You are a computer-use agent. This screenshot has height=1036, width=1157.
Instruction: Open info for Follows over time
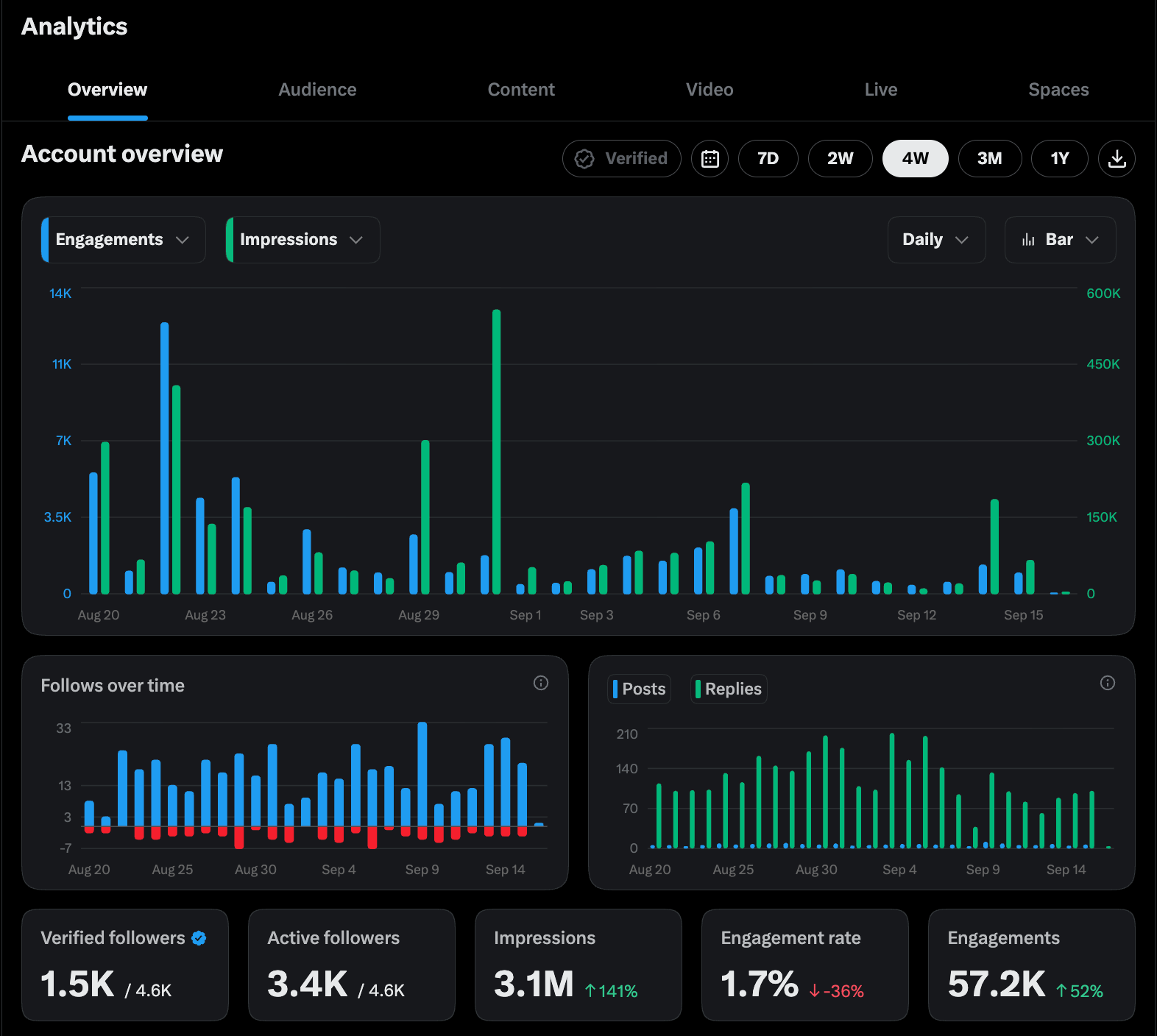[541, 683]
